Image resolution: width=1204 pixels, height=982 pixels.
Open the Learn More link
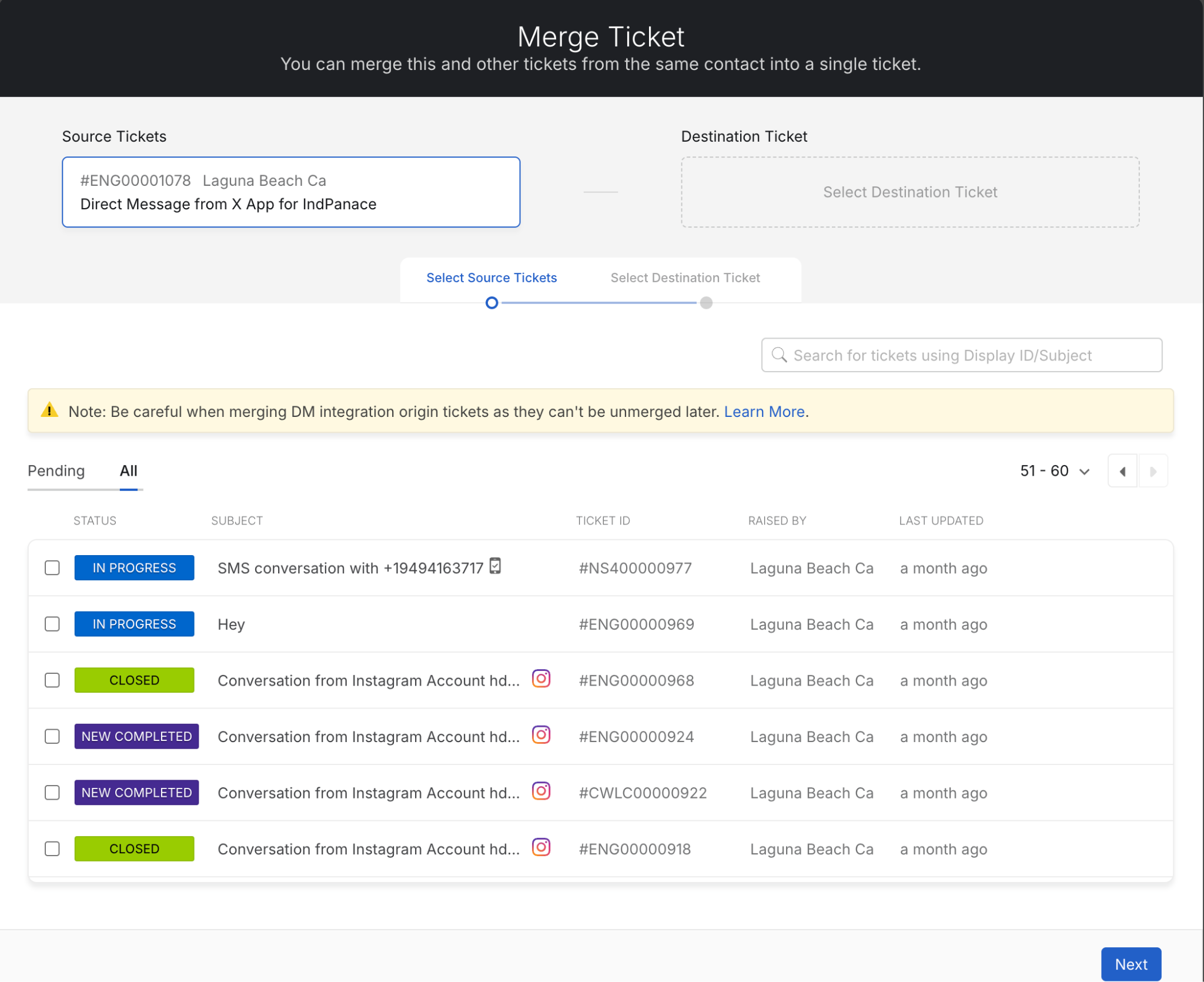[x=764, y=412]
